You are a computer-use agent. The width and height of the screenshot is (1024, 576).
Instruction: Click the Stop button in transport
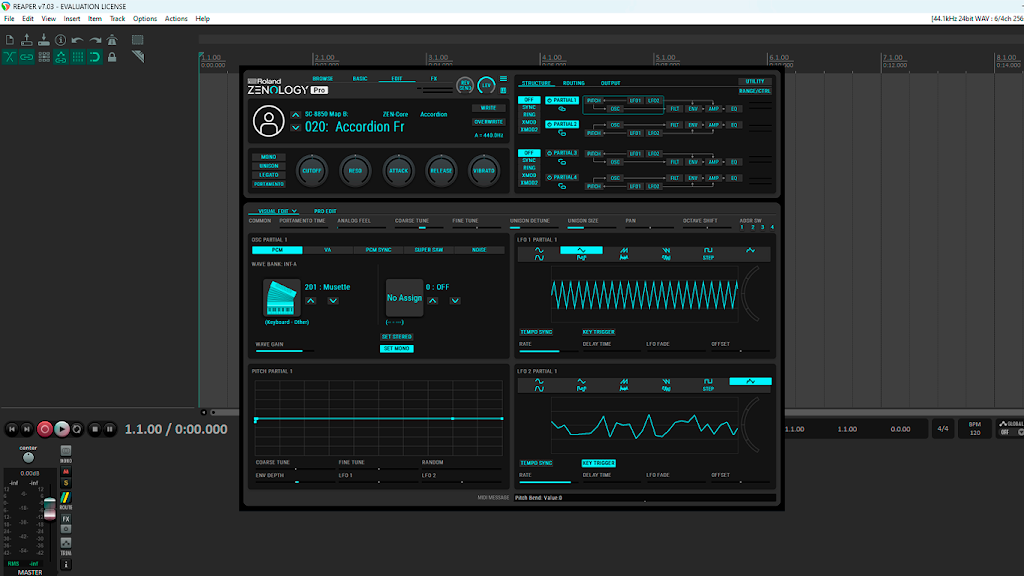click(x=95, y=429)
